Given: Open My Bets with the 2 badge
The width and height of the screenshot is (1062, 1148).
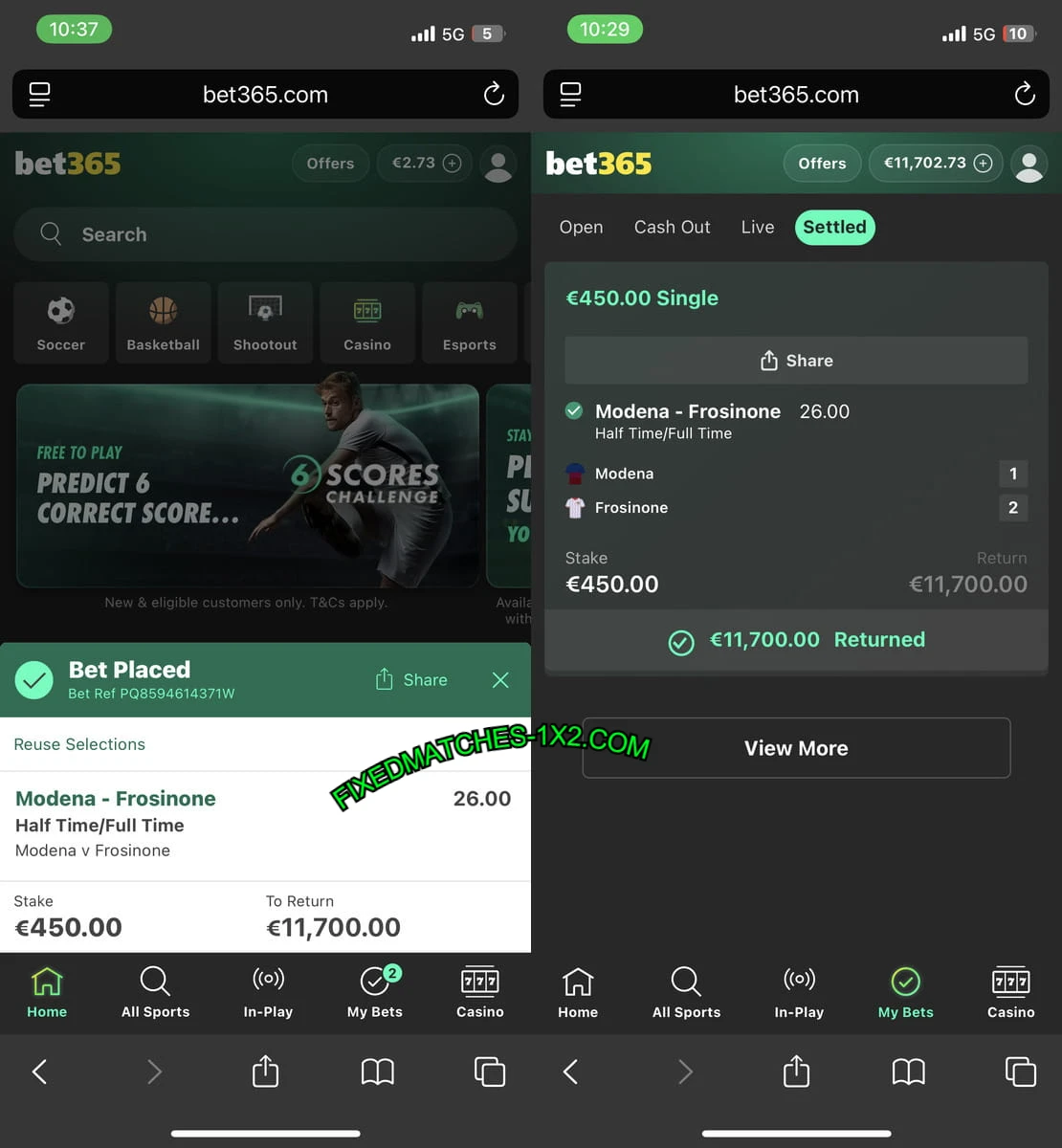Looking at the screenshot, I should point(375,993).
